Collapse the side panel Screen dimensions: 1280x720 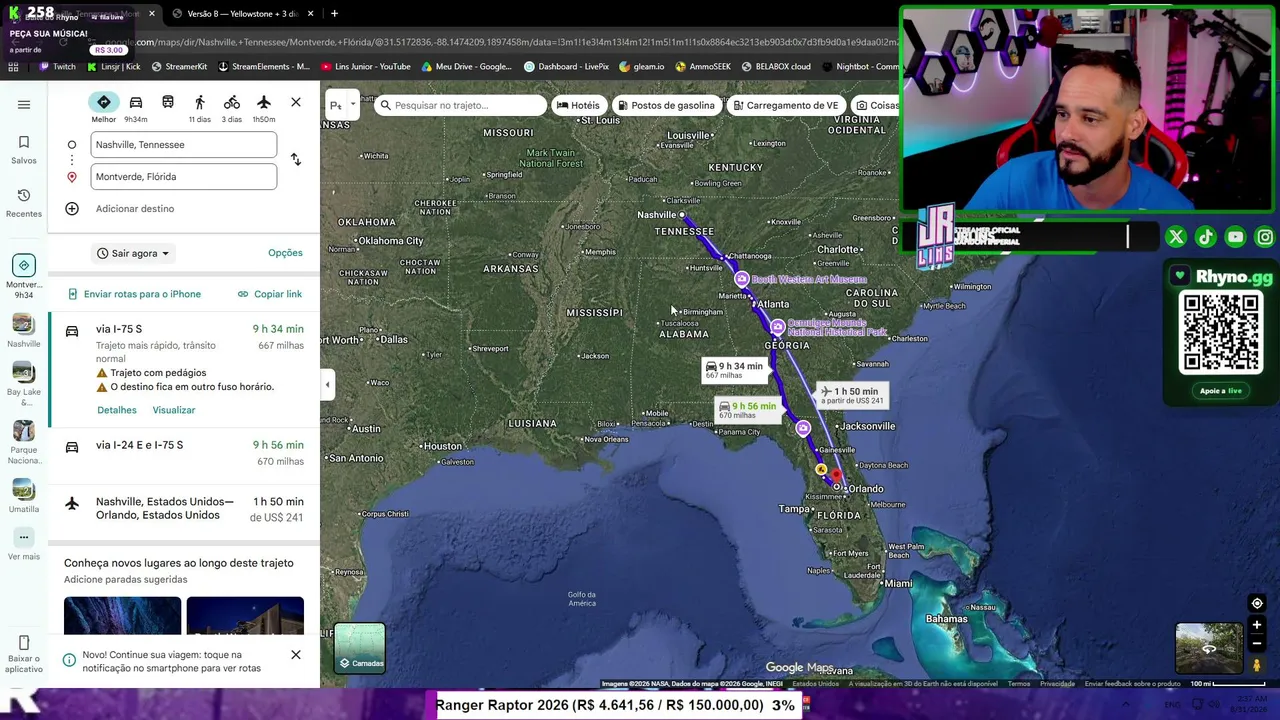pyautogui.click(x=327, y=385)
